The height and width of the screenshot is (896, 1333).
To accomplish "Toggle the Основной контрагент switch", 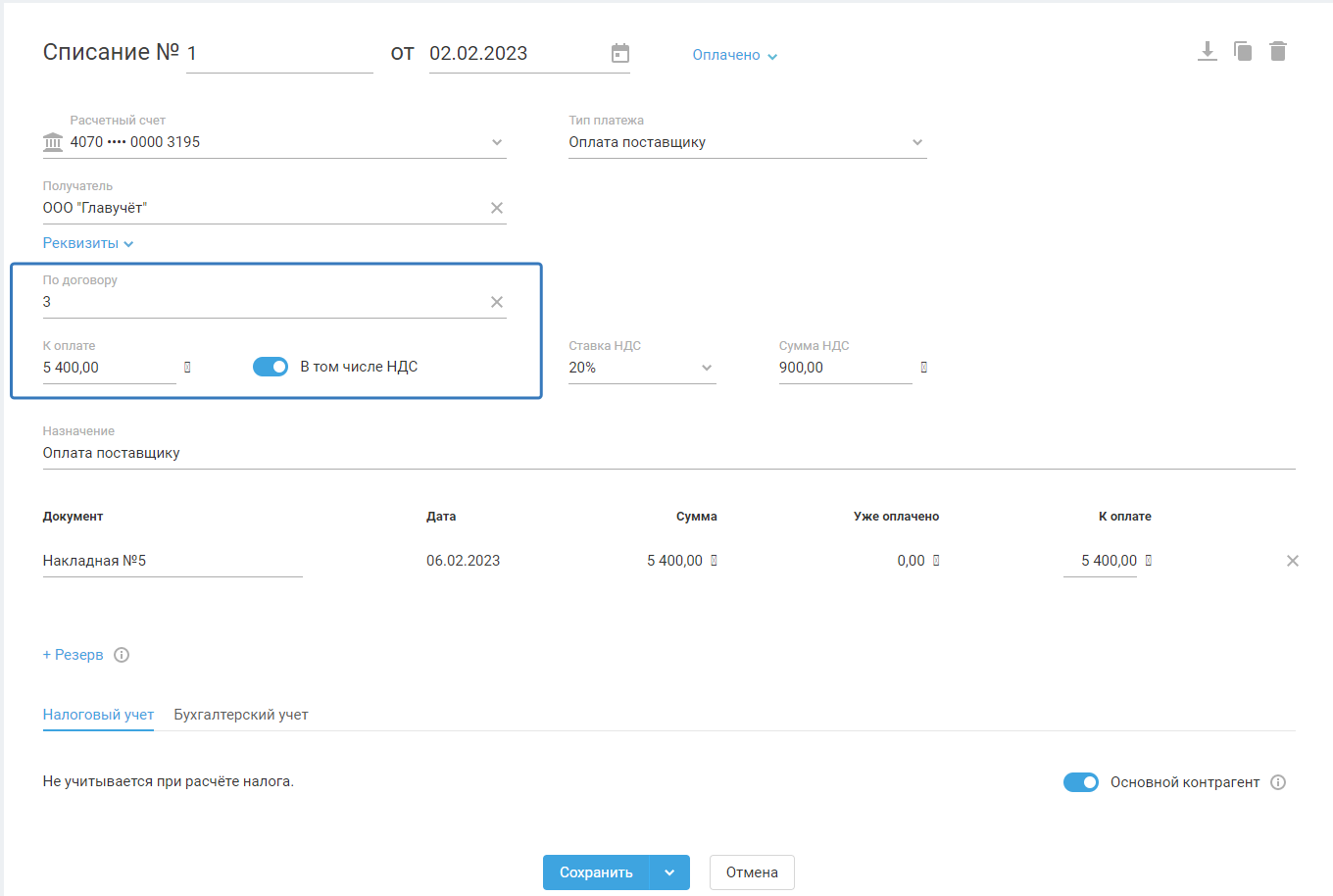I will (1081, 782).
